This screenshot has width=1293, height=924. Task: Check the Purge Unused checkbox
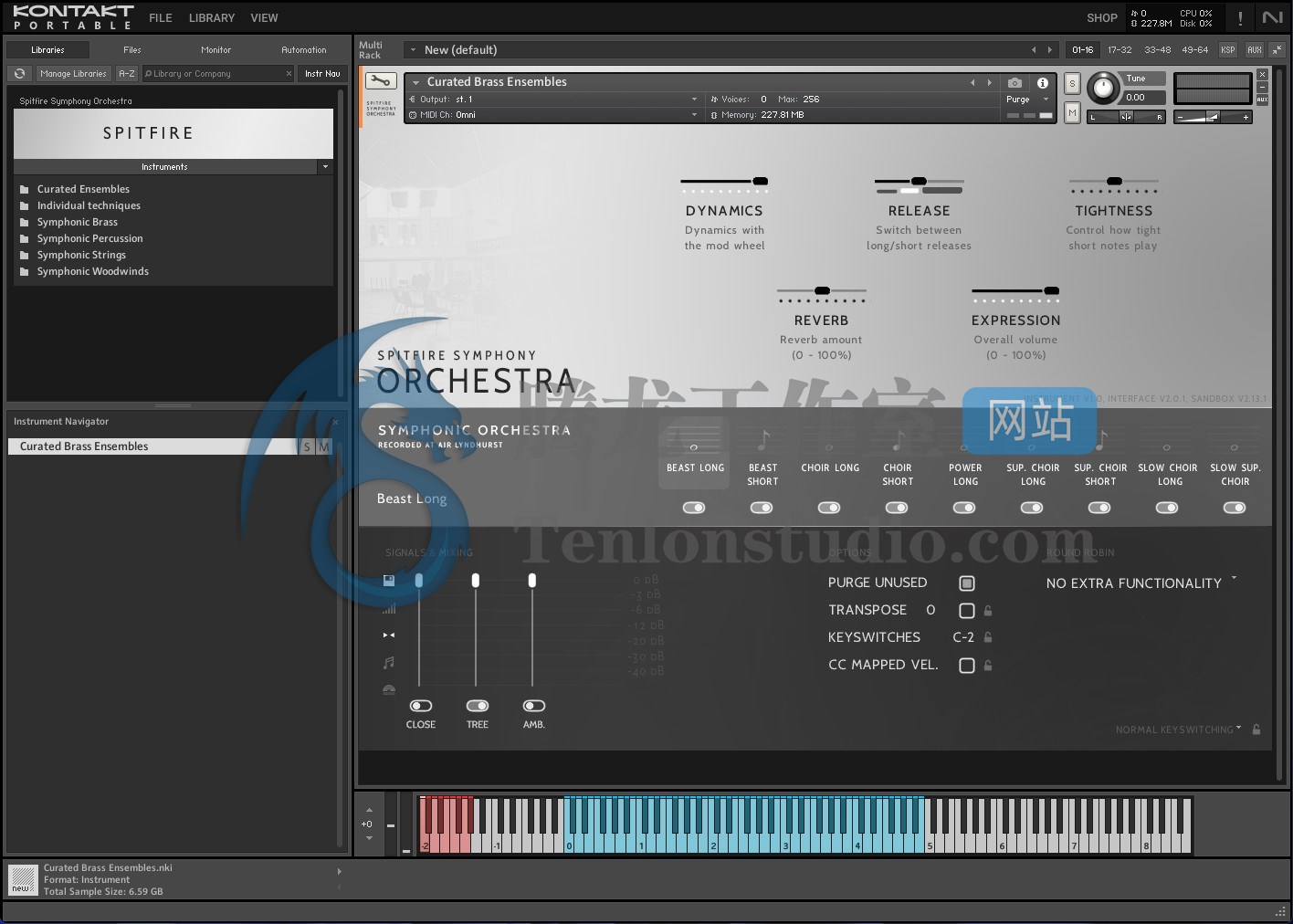[x=967, y=583]
